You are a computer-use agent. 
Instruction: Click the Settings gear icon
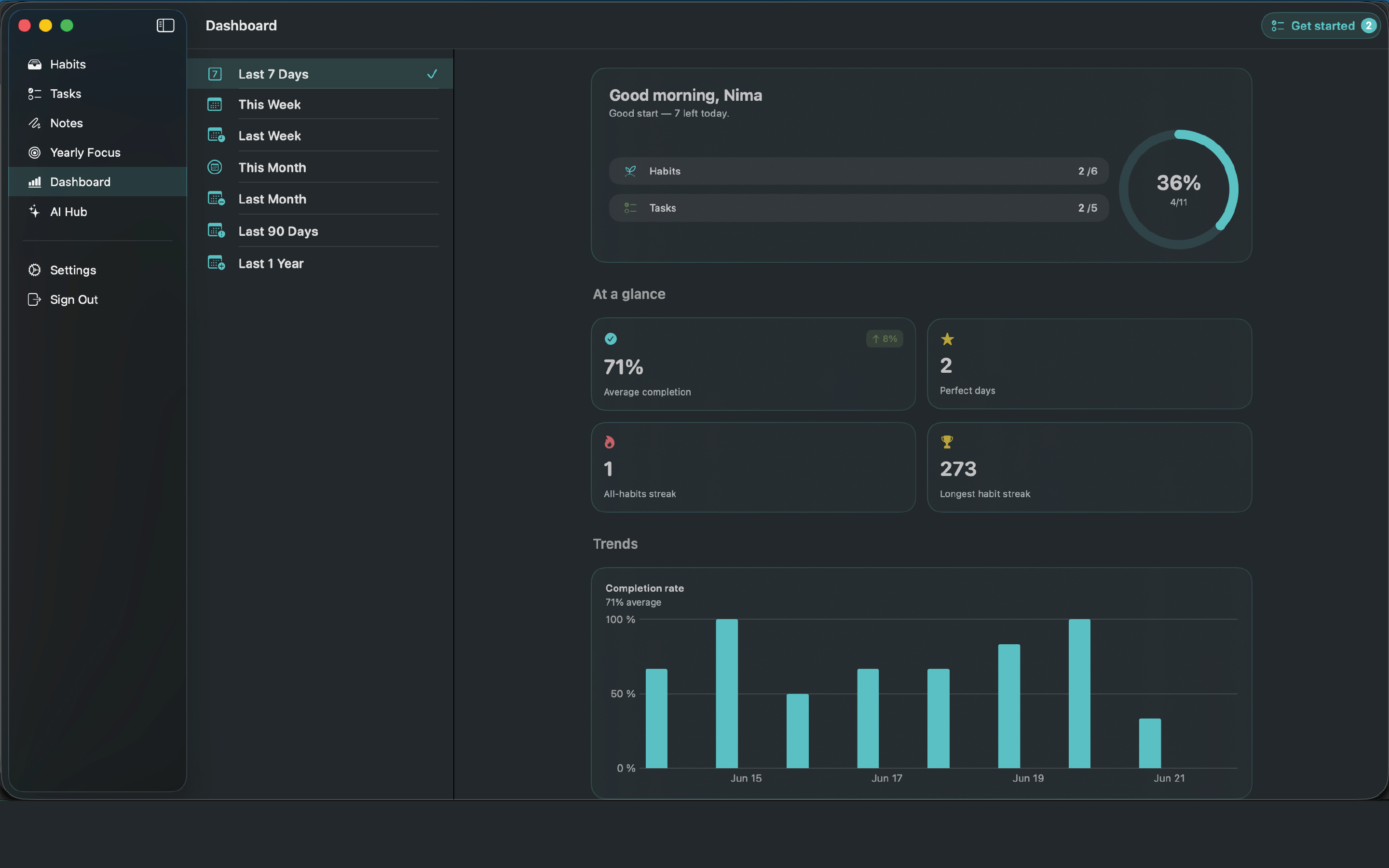pyautogui.click(x=34, y=270)
